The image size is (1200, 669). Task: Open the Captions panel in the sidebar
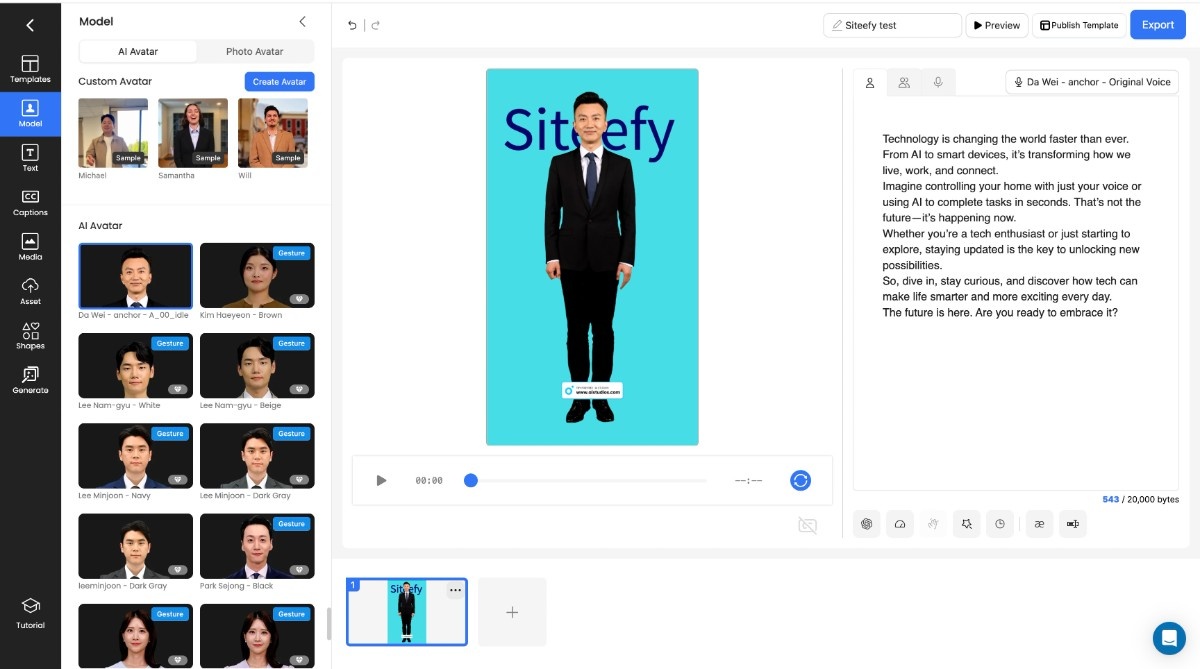[30, 202]
